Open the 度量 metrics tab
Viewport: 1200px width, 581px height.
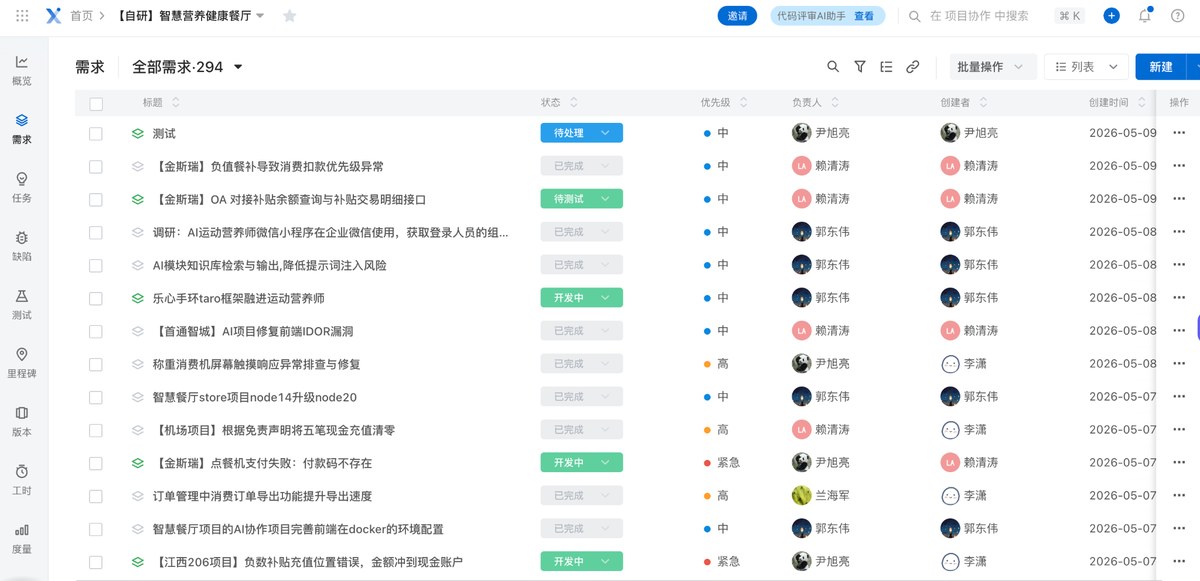pyautogui.click(x=22, y=539)
